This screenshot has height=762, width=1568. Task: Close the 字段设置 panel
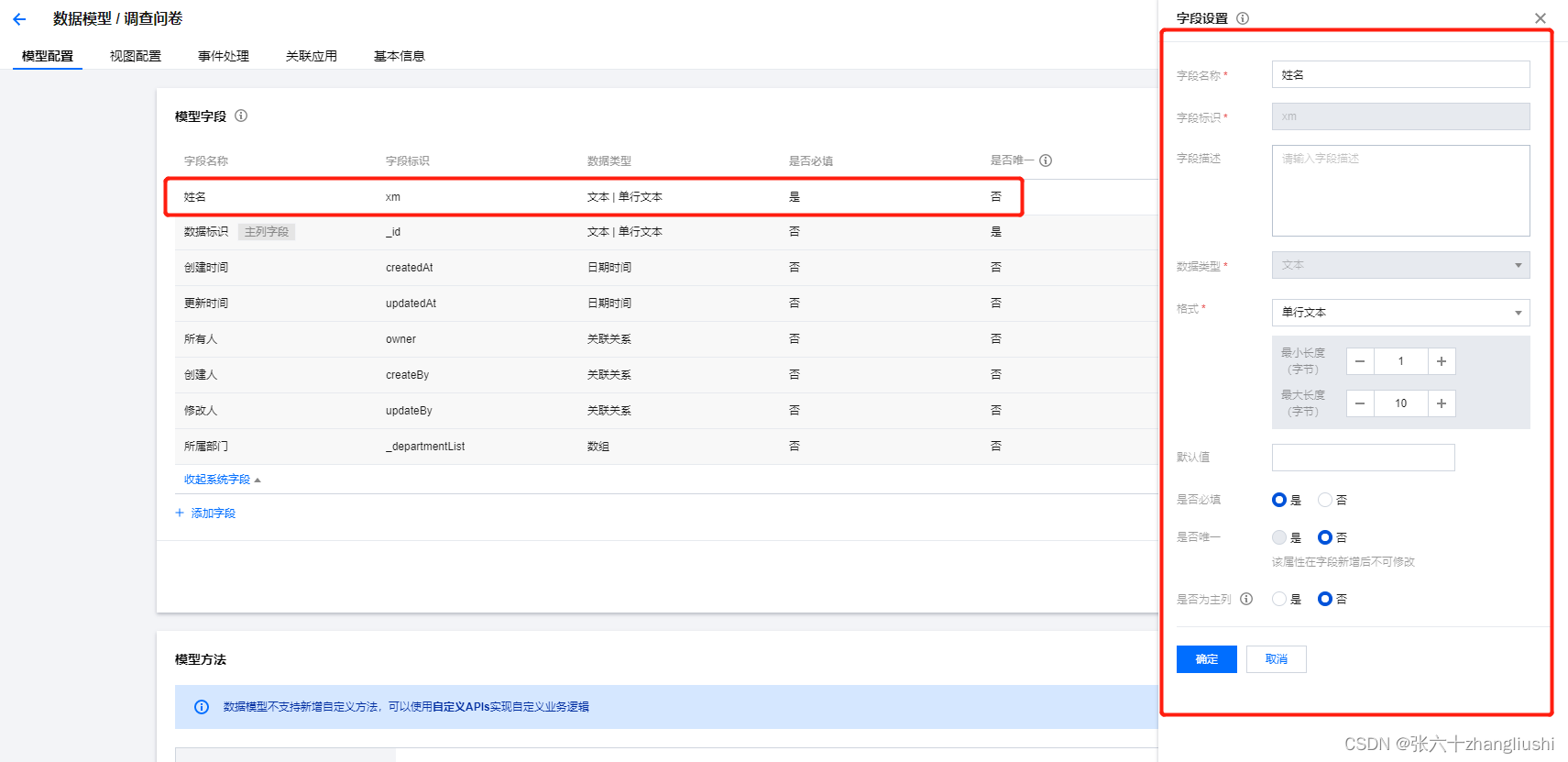[x=1541, y=18]
